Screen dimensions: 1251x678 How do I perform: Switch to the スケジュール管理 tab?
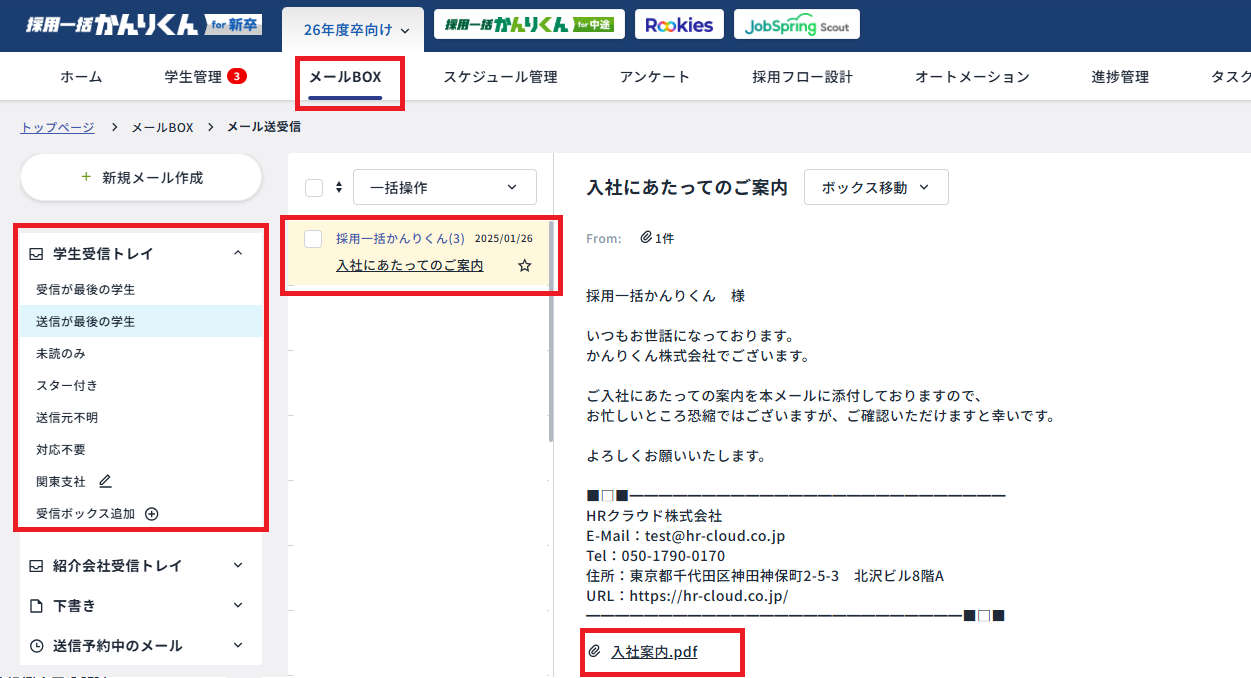tap(499, 75)
